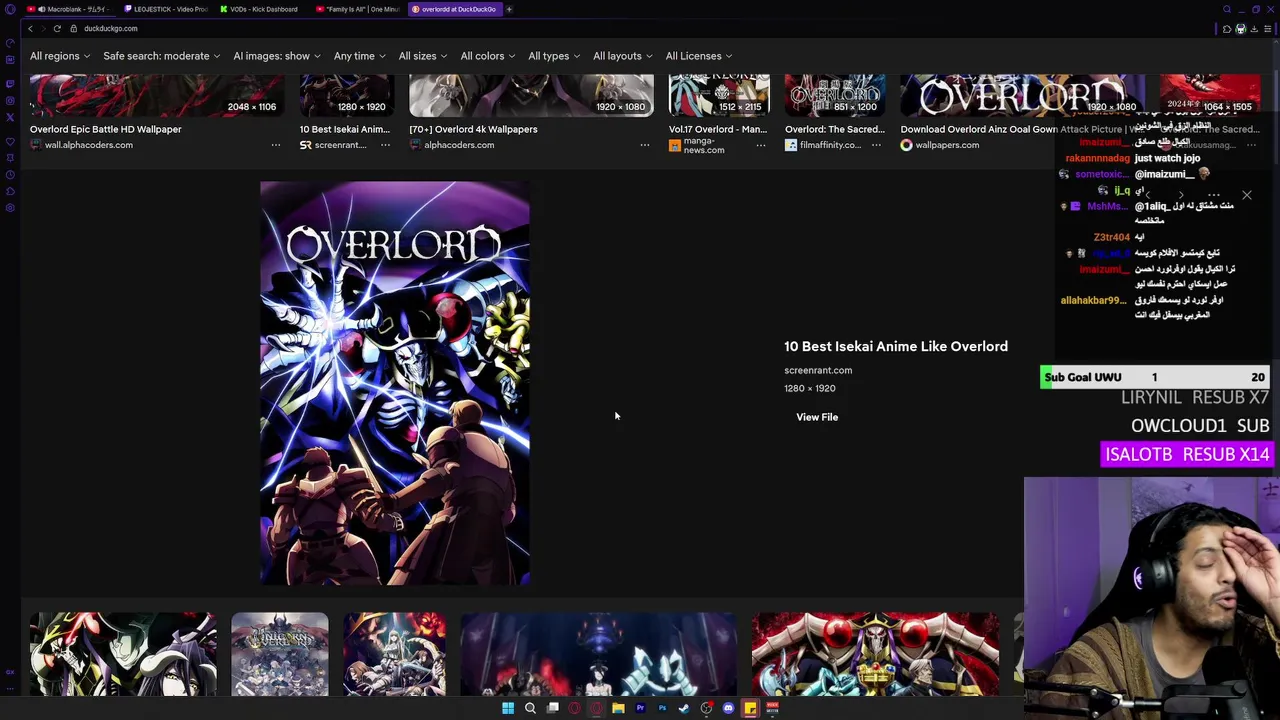Open Sticky Notes on taskbar

750,708
